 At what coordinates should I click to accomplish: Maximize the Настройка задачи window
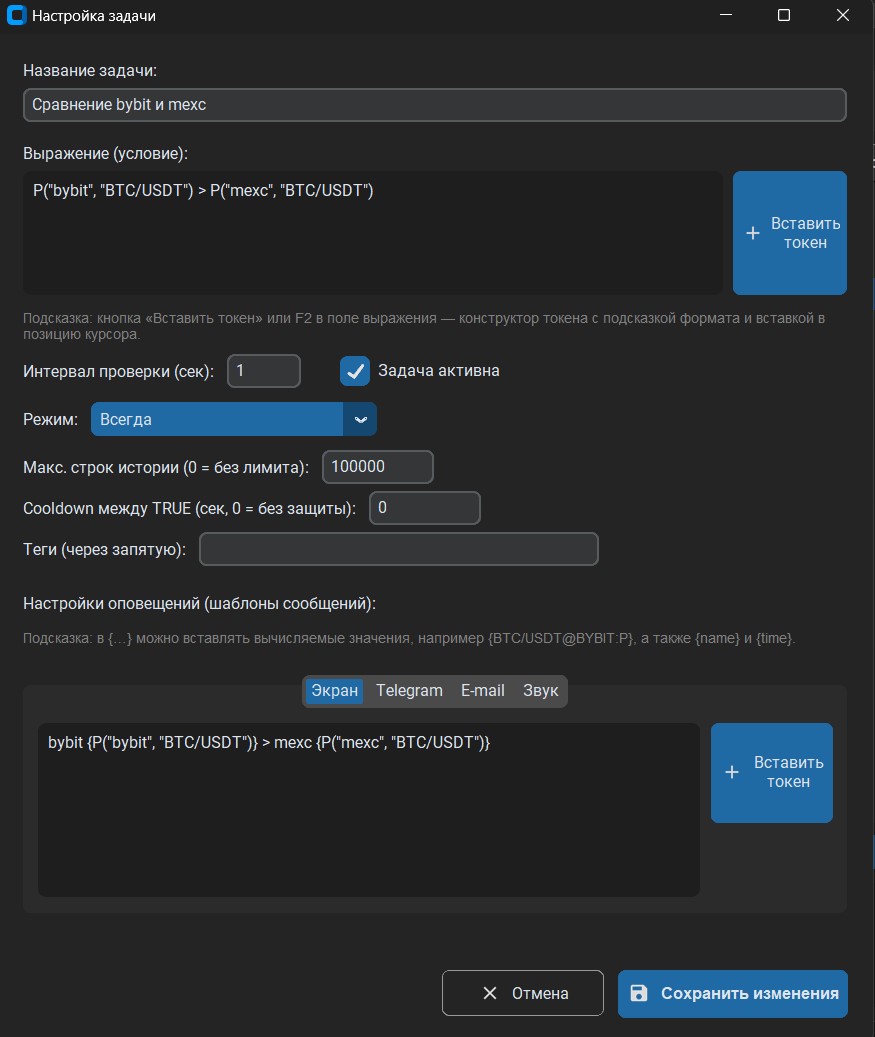click(x=784, y=15)
